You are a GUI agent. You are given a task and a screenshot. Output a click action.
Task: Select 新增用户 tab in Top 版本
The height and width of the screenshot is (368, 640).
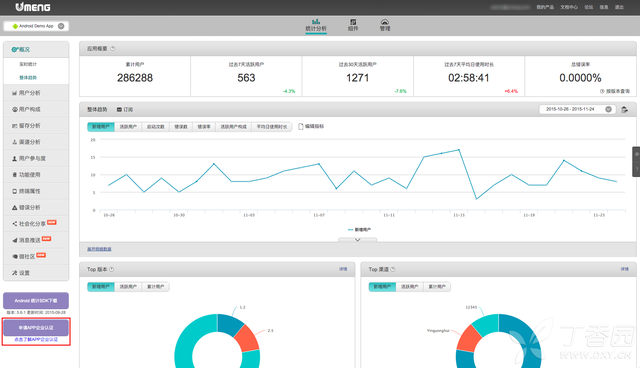coord(101,287)
